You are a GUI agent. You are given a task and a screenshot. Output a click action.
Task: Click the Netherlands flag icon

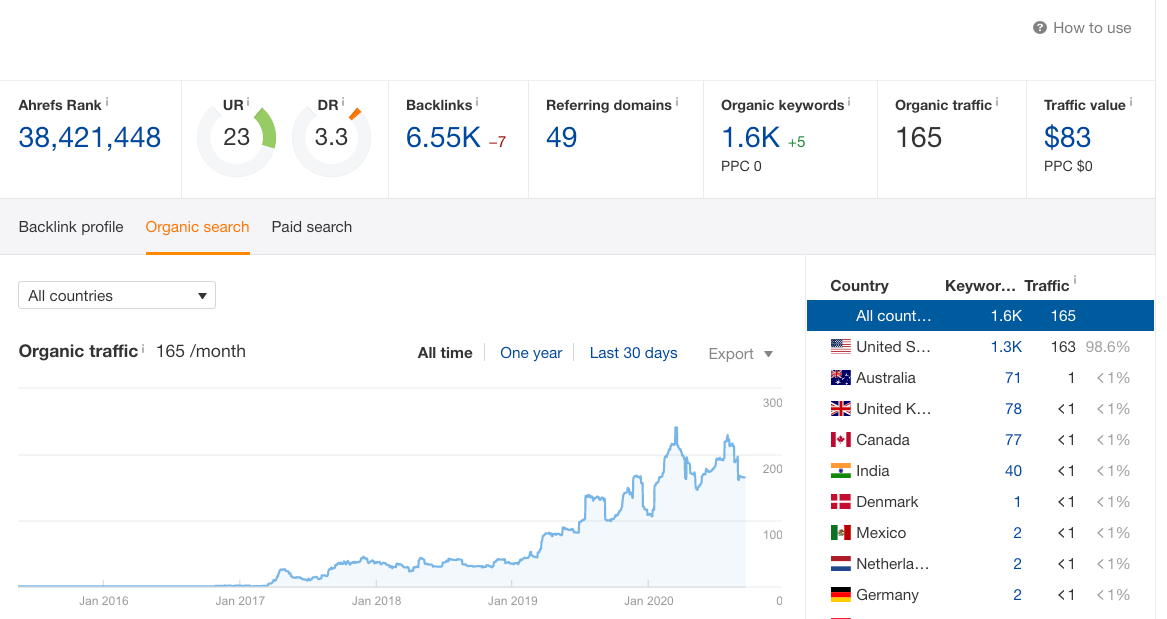click(x=840, y=564)
